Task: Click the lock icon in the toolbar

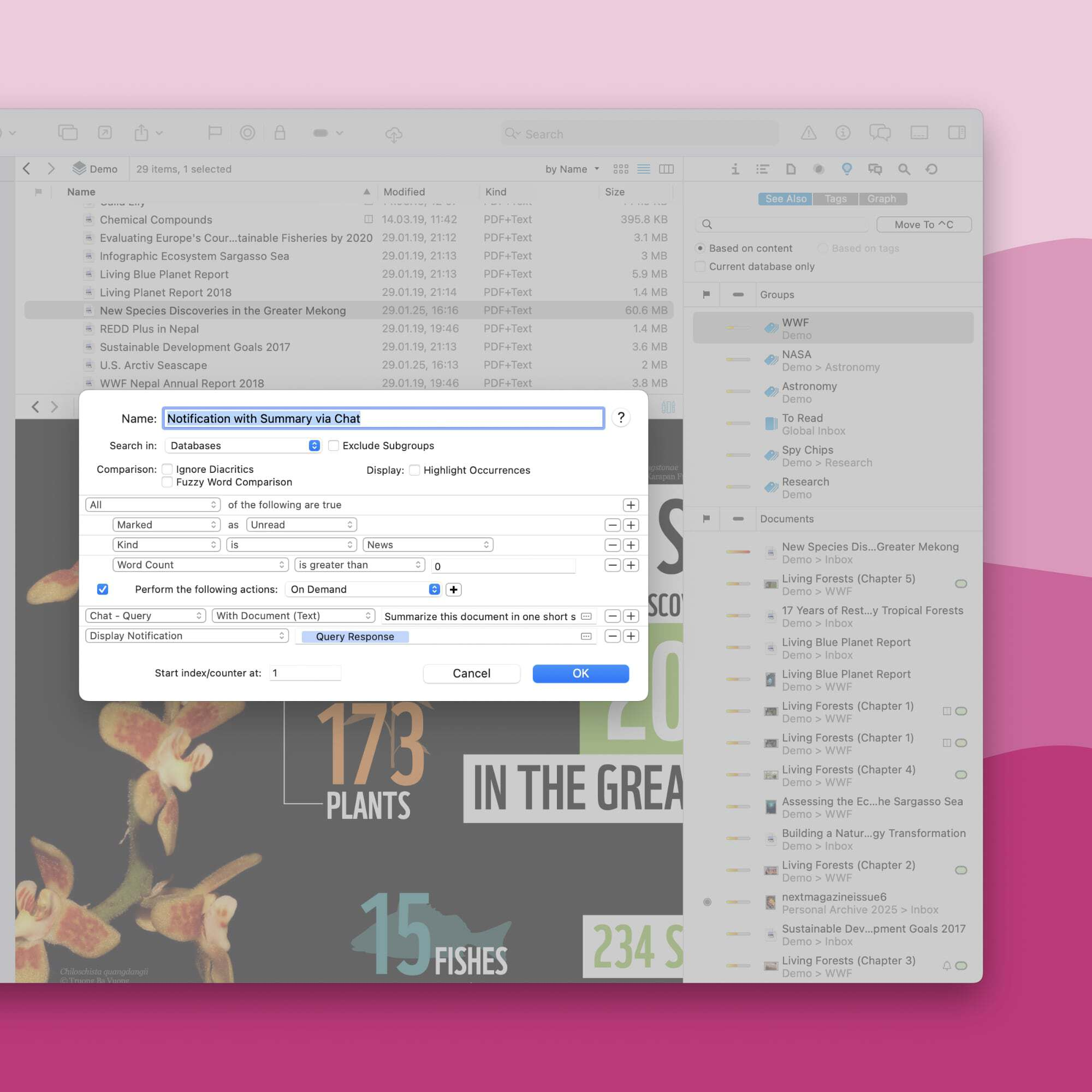Action: (x=280, y=133)
